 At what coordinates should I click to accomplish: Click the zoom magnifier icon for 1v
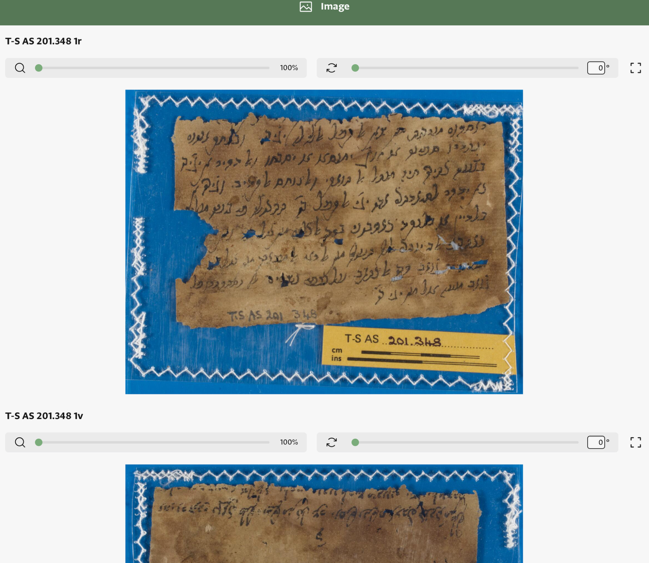point(20,443)
